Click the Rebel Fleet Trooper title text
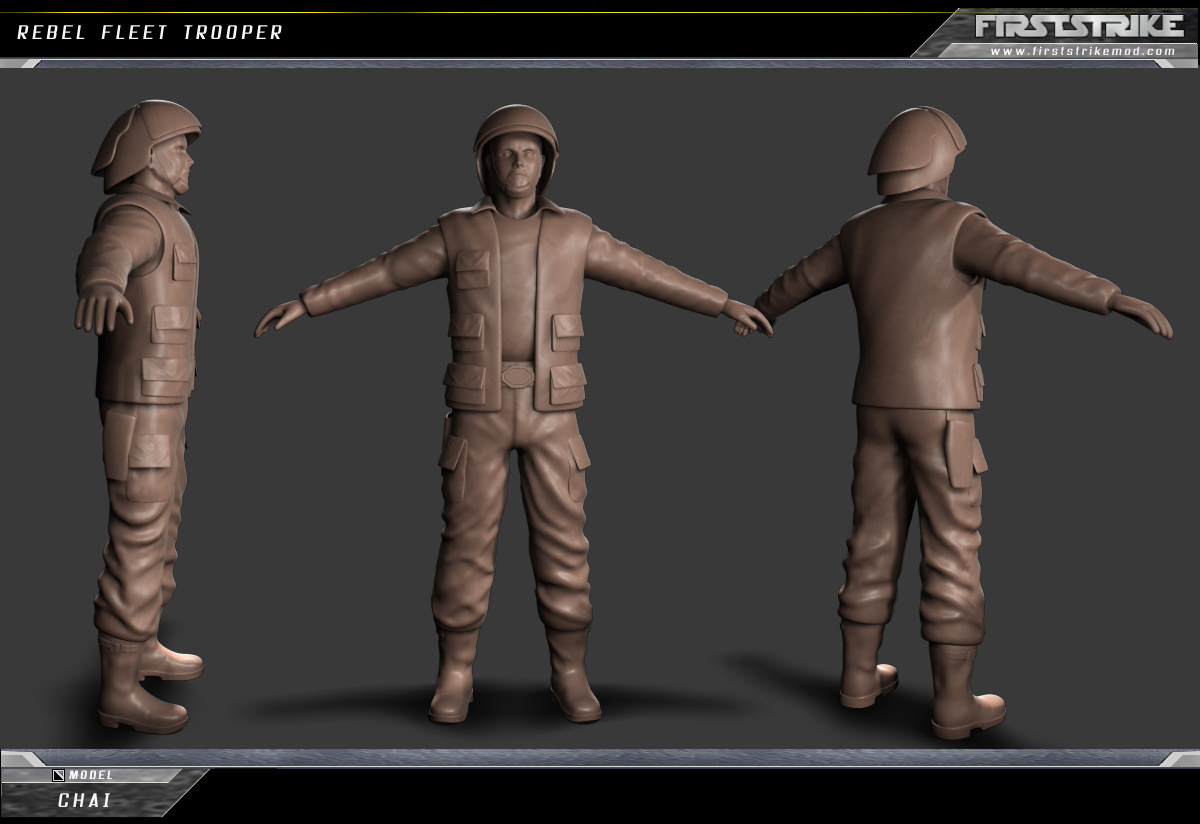Image resolution: width=1200 pixels, height=824 pixels. pos(150,32)
